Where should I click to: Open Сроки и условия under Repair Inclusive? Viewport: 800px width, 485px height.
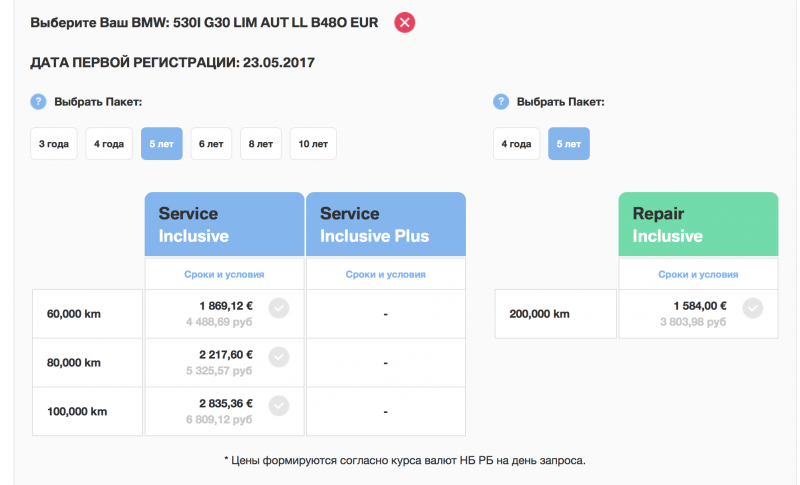click(698, 274)
